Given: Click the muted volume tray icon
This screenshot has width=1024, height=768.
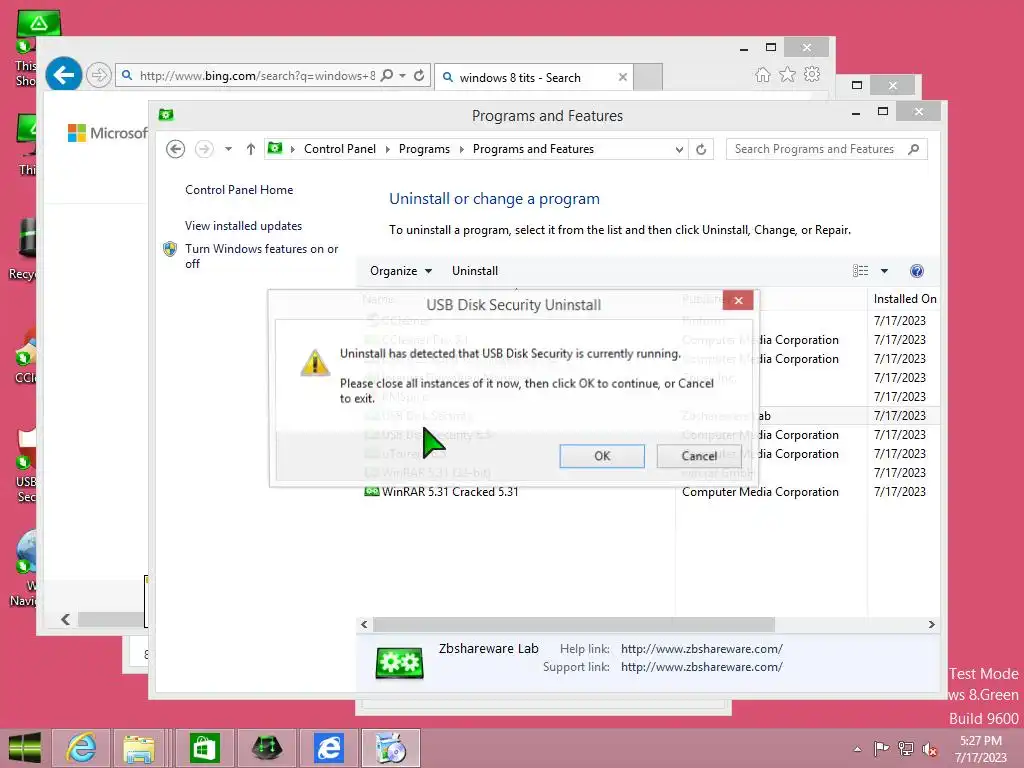Looking at the screenshot, I should (x=930, y=748).
